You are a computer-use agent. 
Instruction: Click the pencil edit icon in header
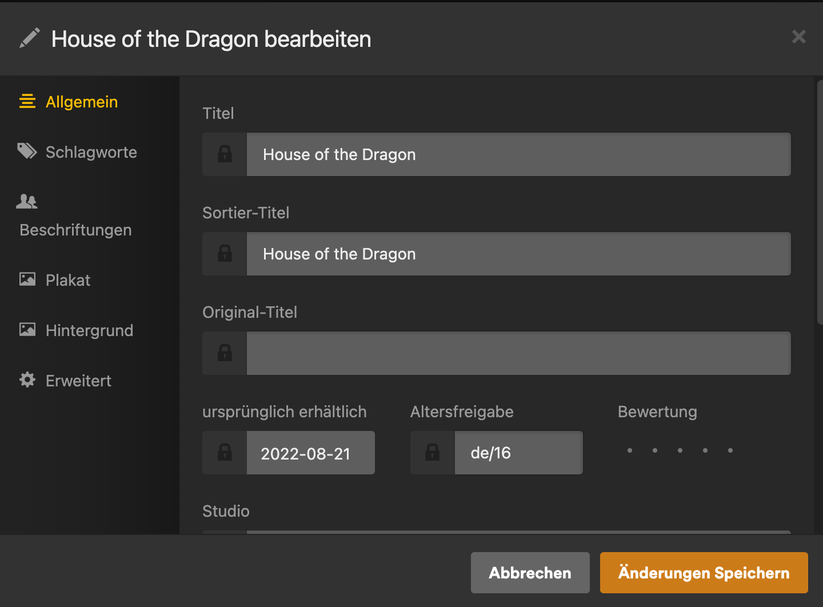tap(30, 38)
